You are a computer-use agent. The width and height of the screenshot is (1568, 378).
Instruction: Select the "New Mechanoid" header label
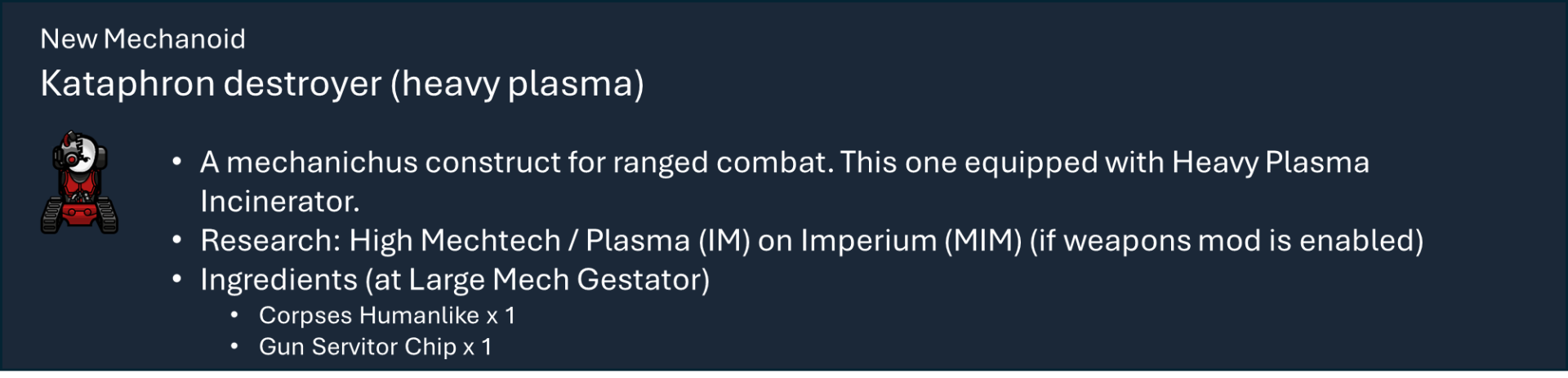(x=143, y=39)
